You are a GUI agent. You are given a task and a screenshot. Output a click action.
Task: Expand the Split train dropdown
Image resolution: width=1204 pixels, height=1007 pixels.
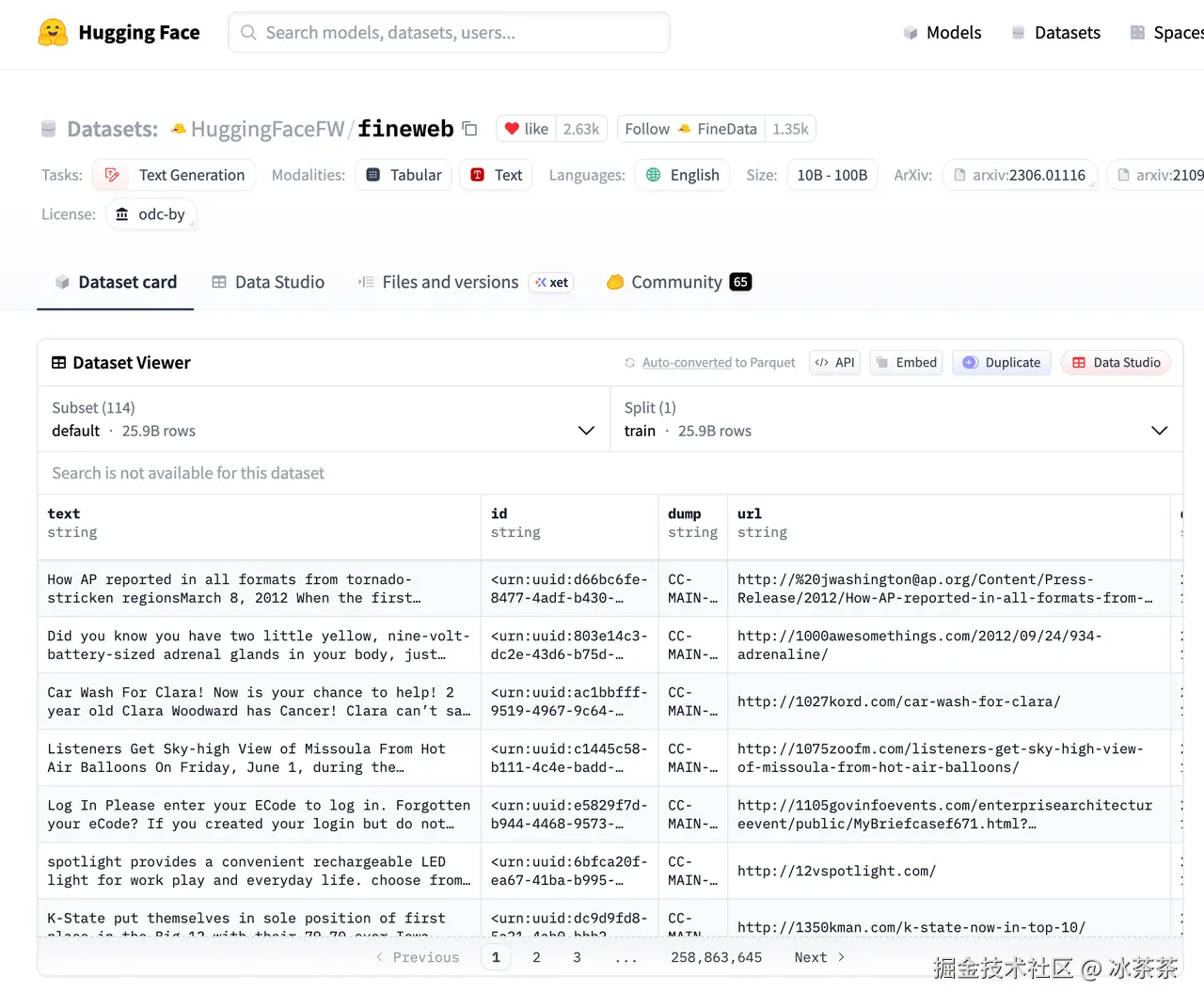click(896, 419)
